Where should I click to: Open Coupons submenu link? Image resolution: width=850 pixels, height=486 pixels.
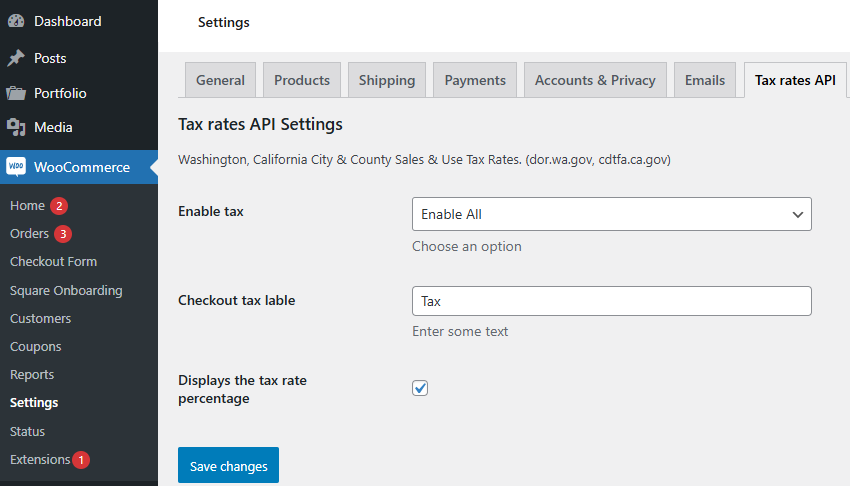(36, 347)
